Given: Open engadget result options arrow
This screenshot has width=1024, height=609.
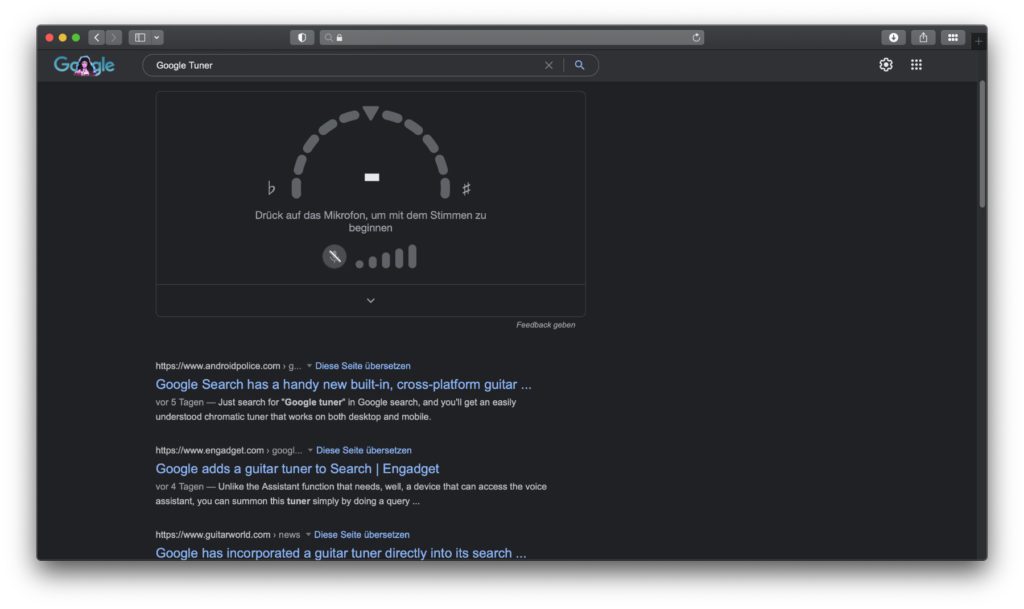Looking at the screenshot, I should [310, 450].
